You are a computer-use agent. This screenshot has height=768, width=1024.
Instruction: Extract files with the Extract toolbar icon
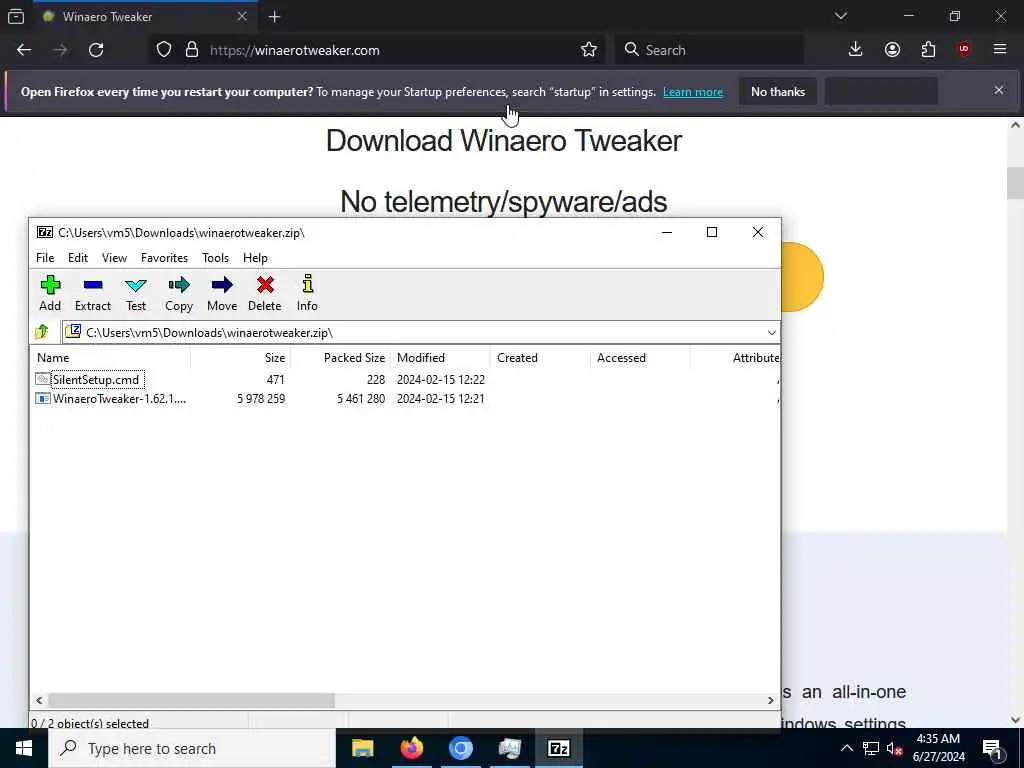93,293
